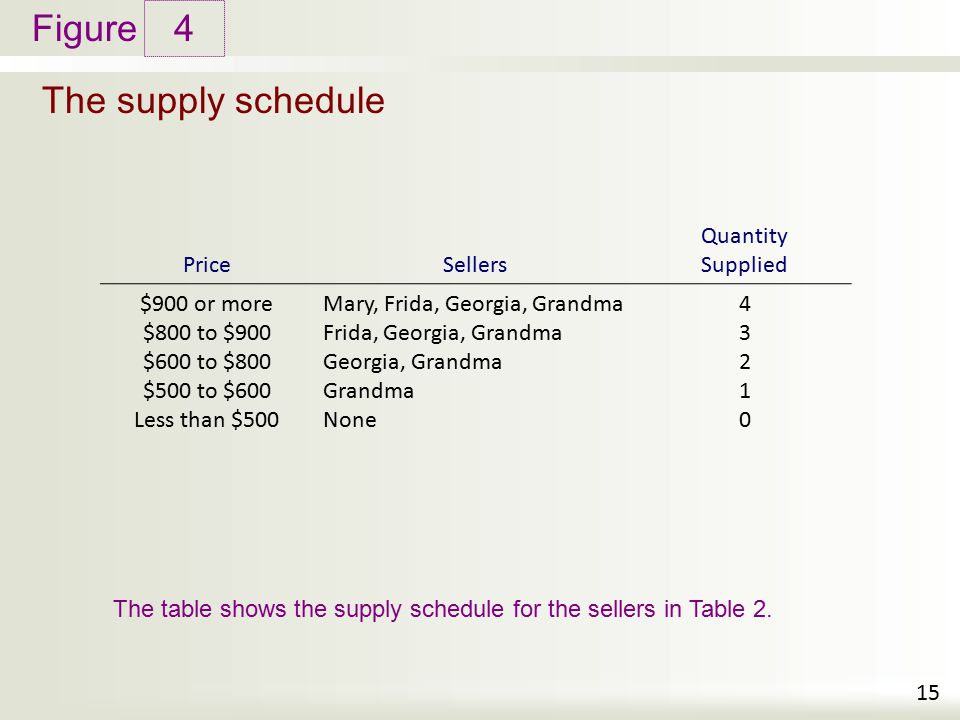960x720 pixels.
Task: Click the $600 to $800 price cell
Action: pos(207,361)
